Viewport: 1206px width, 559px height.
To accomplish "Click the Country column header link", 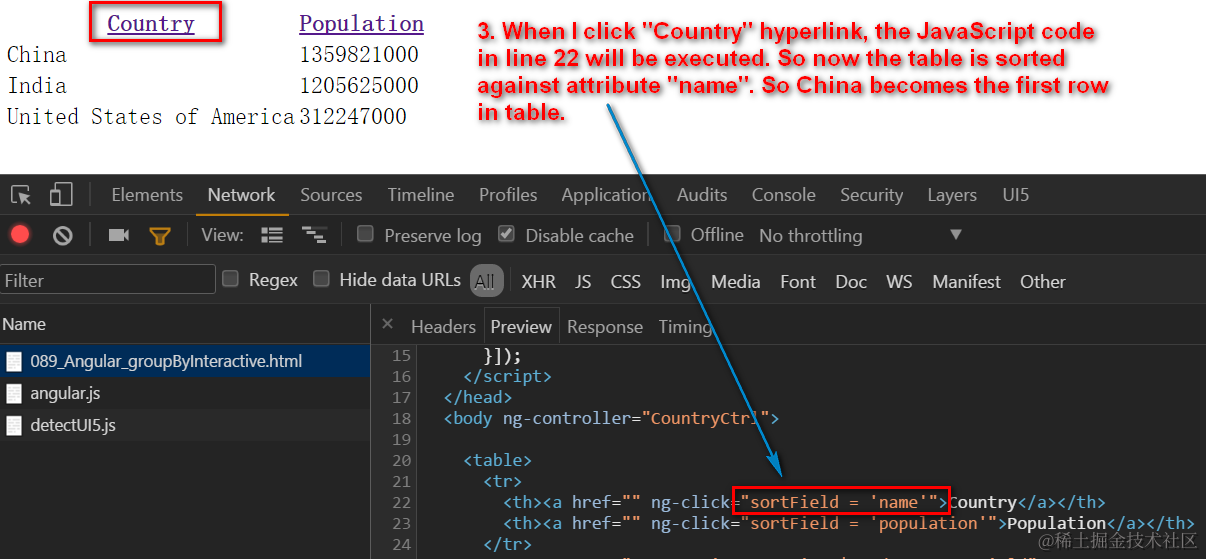I will (x=151, y=23).
